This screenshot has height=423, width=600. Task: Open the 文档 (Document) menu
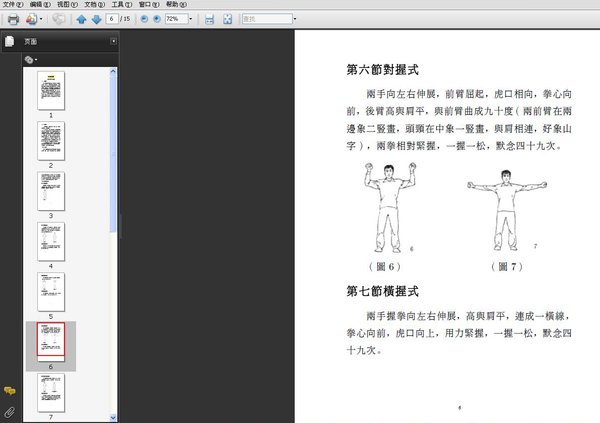click(95, 5)
